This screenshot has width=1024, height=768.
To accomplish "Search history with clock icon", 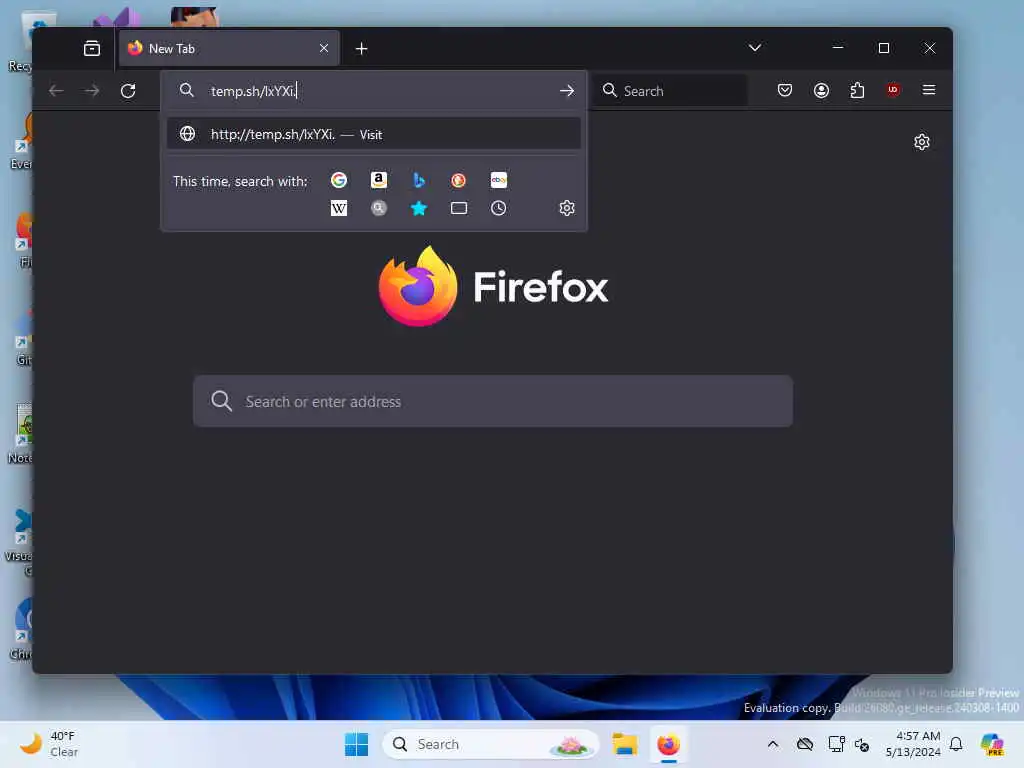I will pos(498,208).
